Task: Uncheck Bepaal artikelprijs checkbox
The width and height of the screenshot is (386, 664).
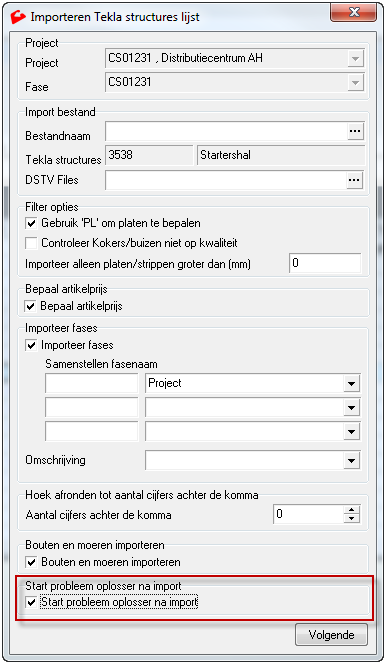Action: [30, 306]
